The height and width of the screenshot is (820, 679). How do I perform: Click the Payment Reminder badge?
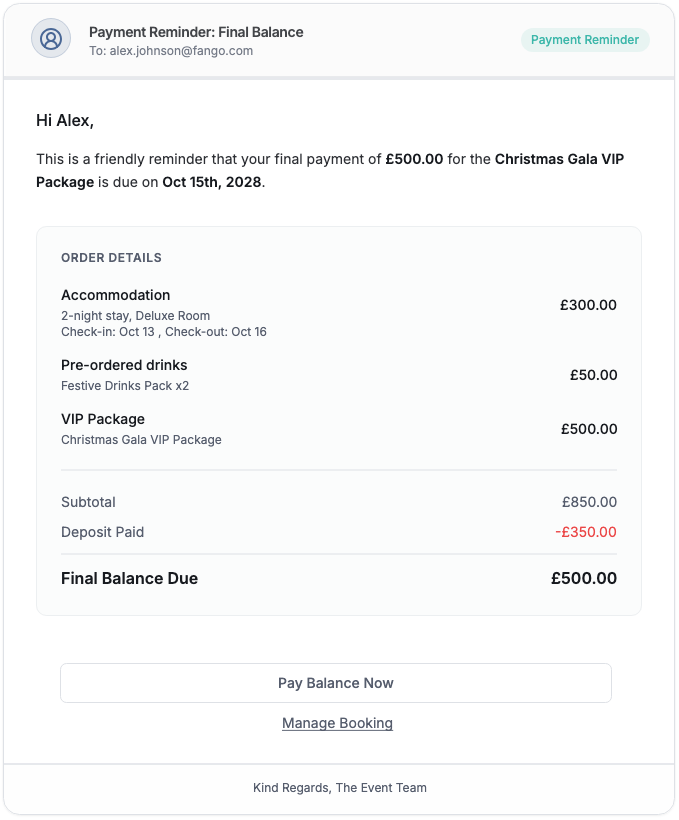585,40
